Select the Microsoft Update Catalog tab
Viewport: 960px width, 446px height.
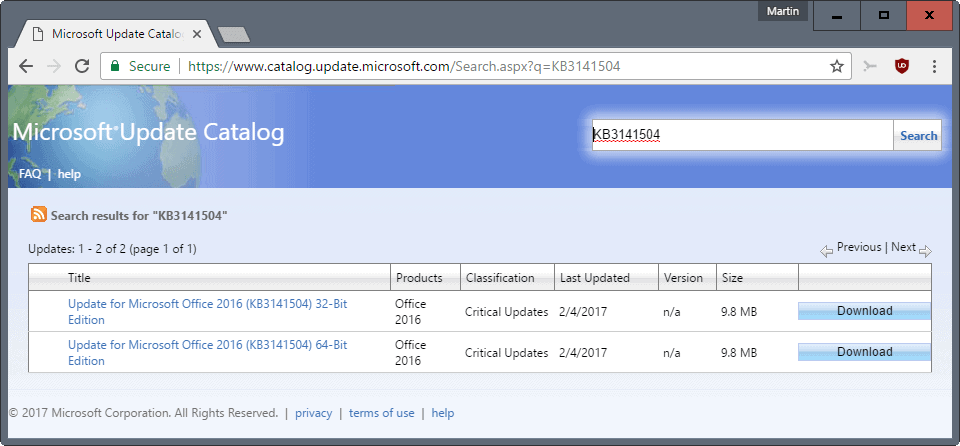click(x=116, y=34)
